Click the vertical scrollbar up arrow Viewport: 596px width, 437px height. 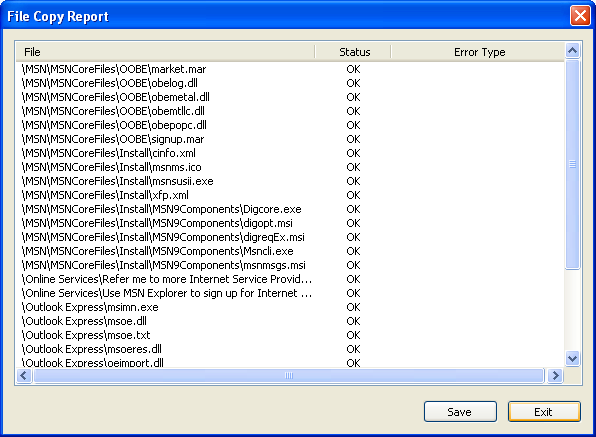(572, 51)
